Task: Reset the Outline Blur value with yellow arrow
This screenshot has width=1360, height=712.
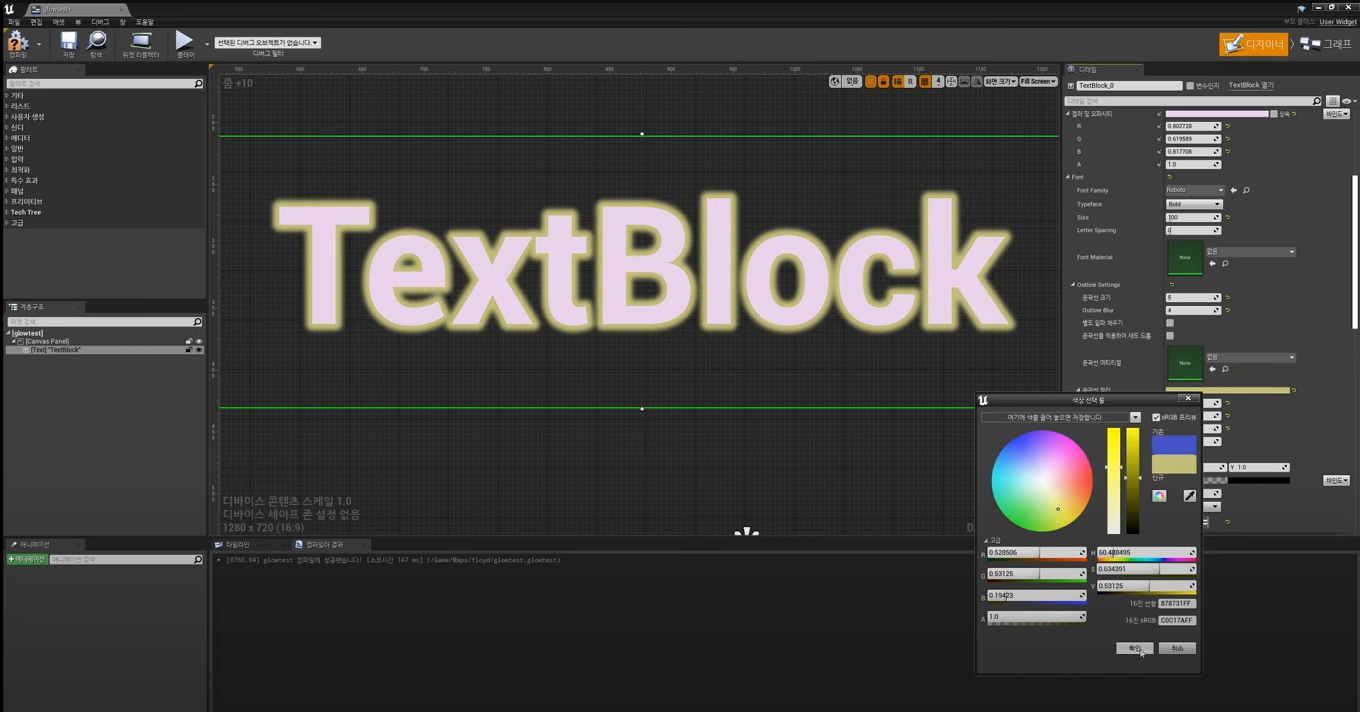Action: pos(1227,310)
